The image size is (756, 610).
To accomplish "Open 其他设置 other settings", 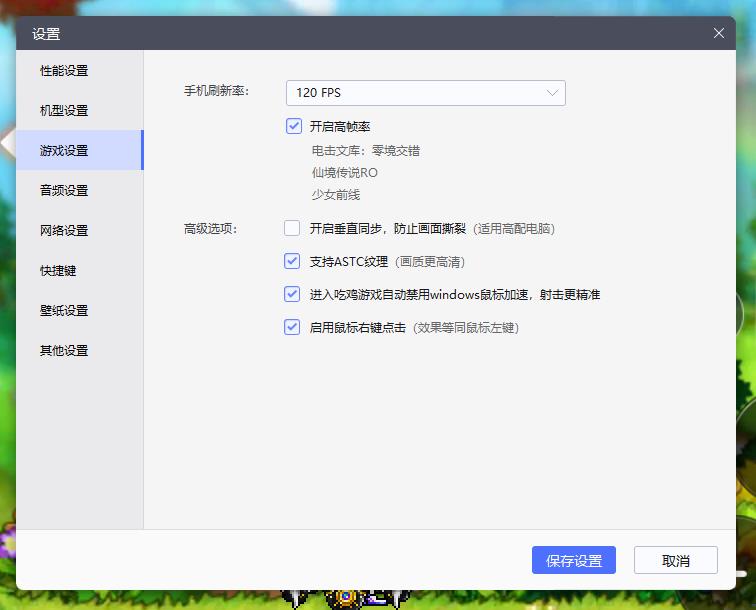I will (x=64, y=351).
